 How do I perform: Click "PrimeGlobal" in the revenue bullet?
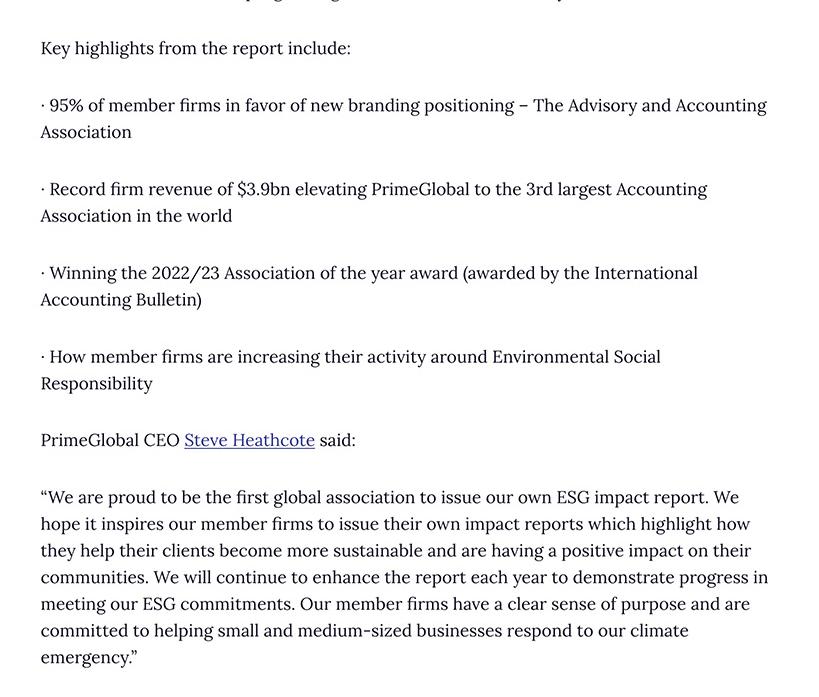tap(420, 190)
